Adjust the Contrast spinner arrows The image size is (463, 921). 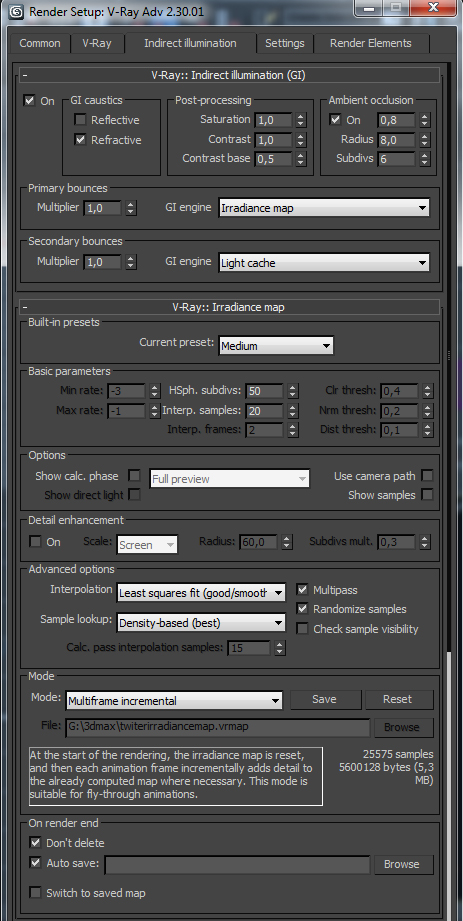[300, 140]
